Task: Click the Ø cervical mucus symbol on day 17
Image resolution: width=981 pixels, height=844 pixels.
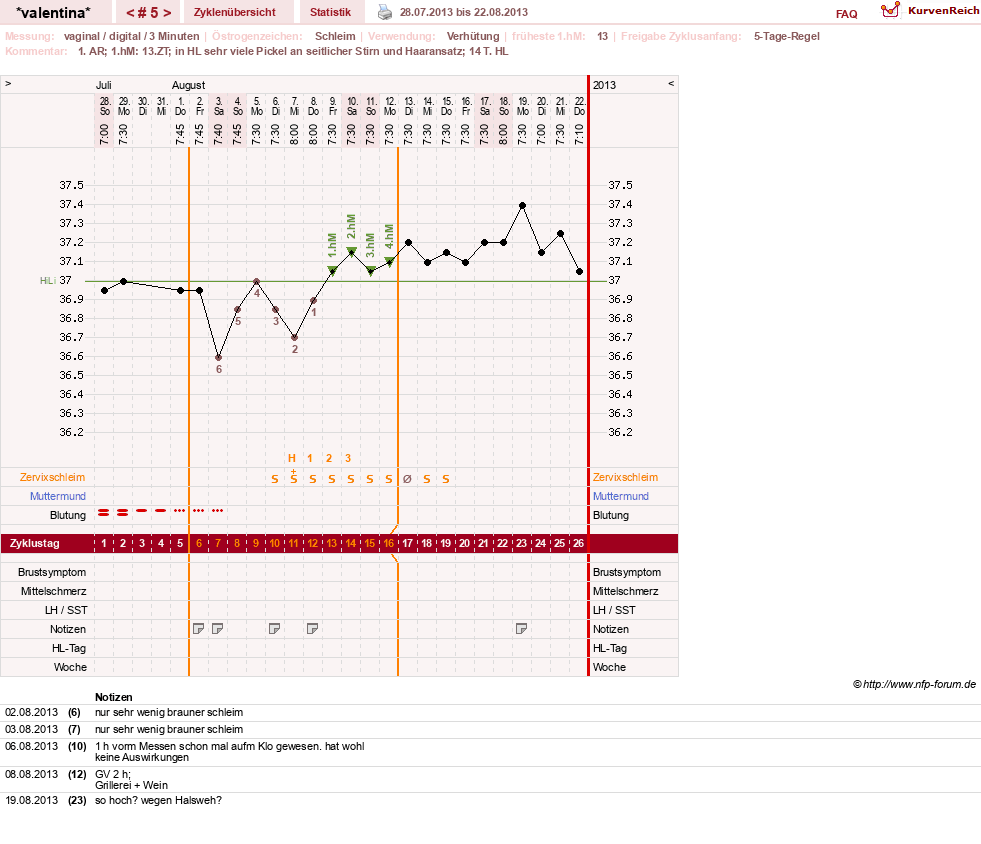Action: tap(407, 479)
